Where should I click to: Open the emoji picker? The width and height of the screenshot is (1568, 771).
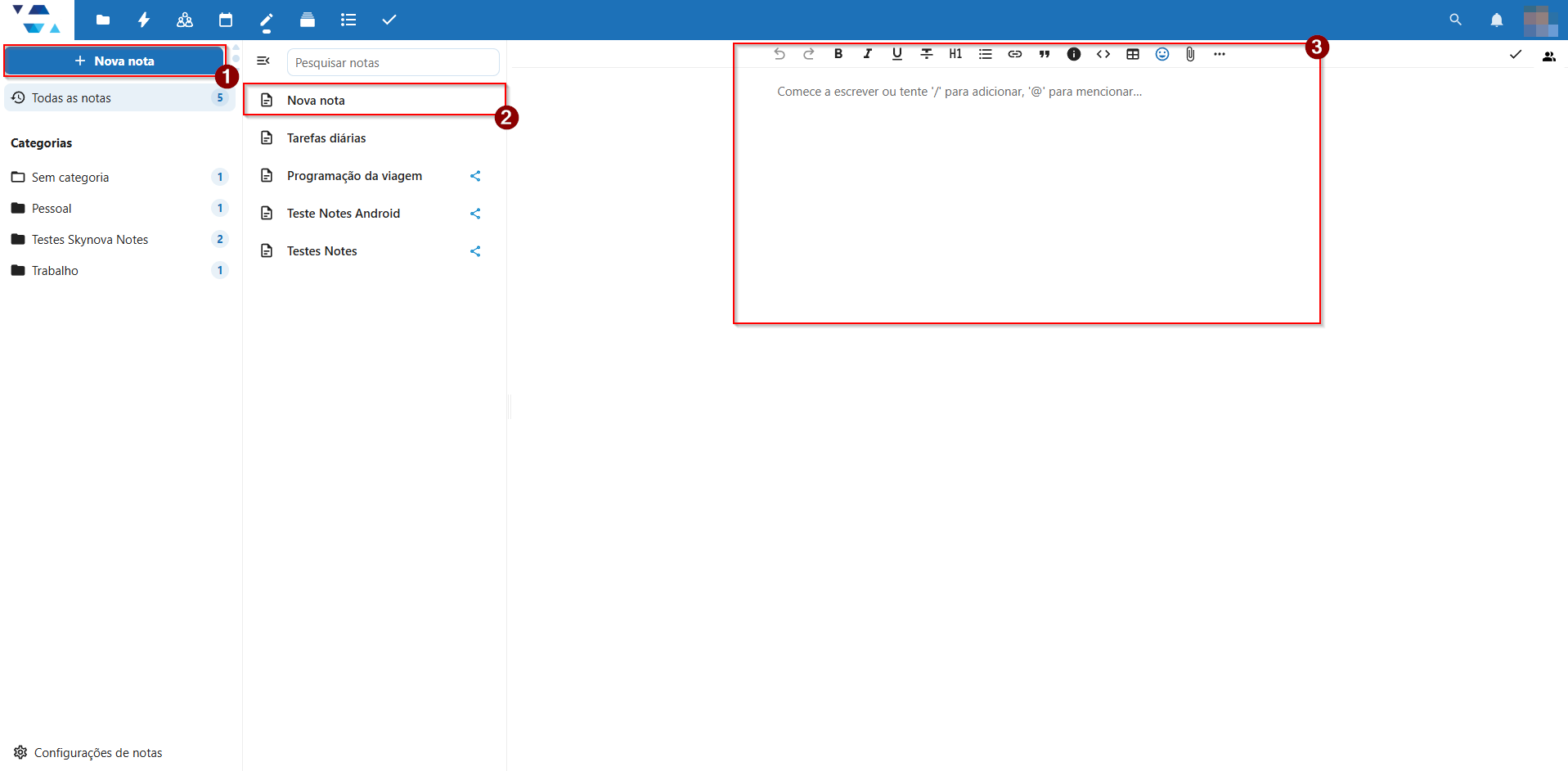pyautogui.click(x=1162, y=54)
